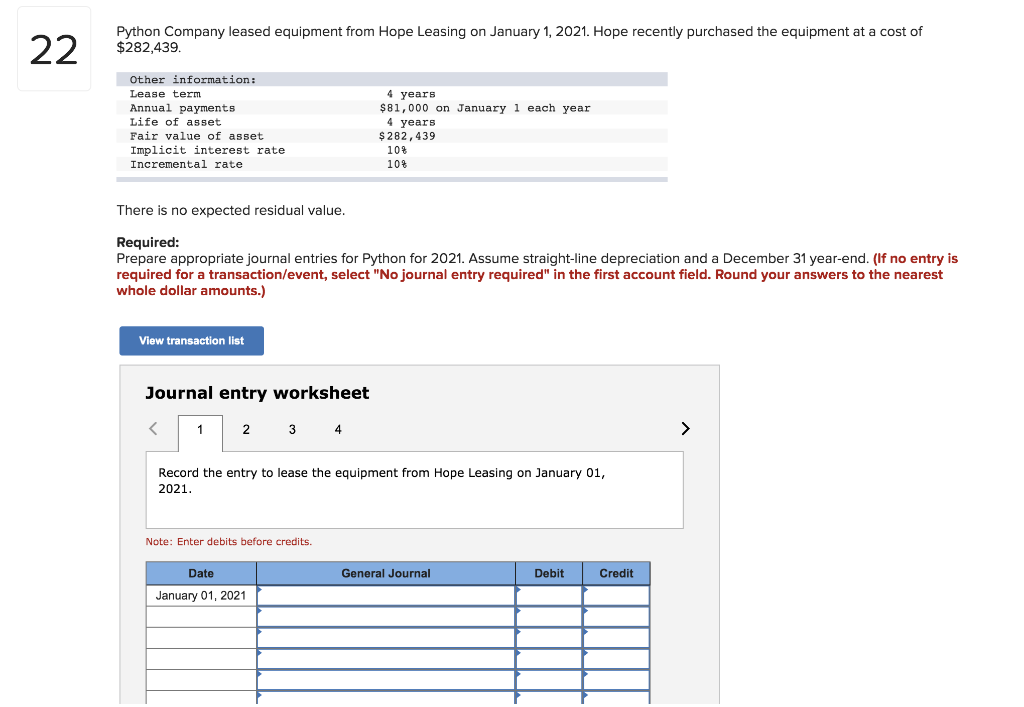Click the View transaction list button
The image size is (1024, 707).
pyautogui.click(x=191, y=340)
